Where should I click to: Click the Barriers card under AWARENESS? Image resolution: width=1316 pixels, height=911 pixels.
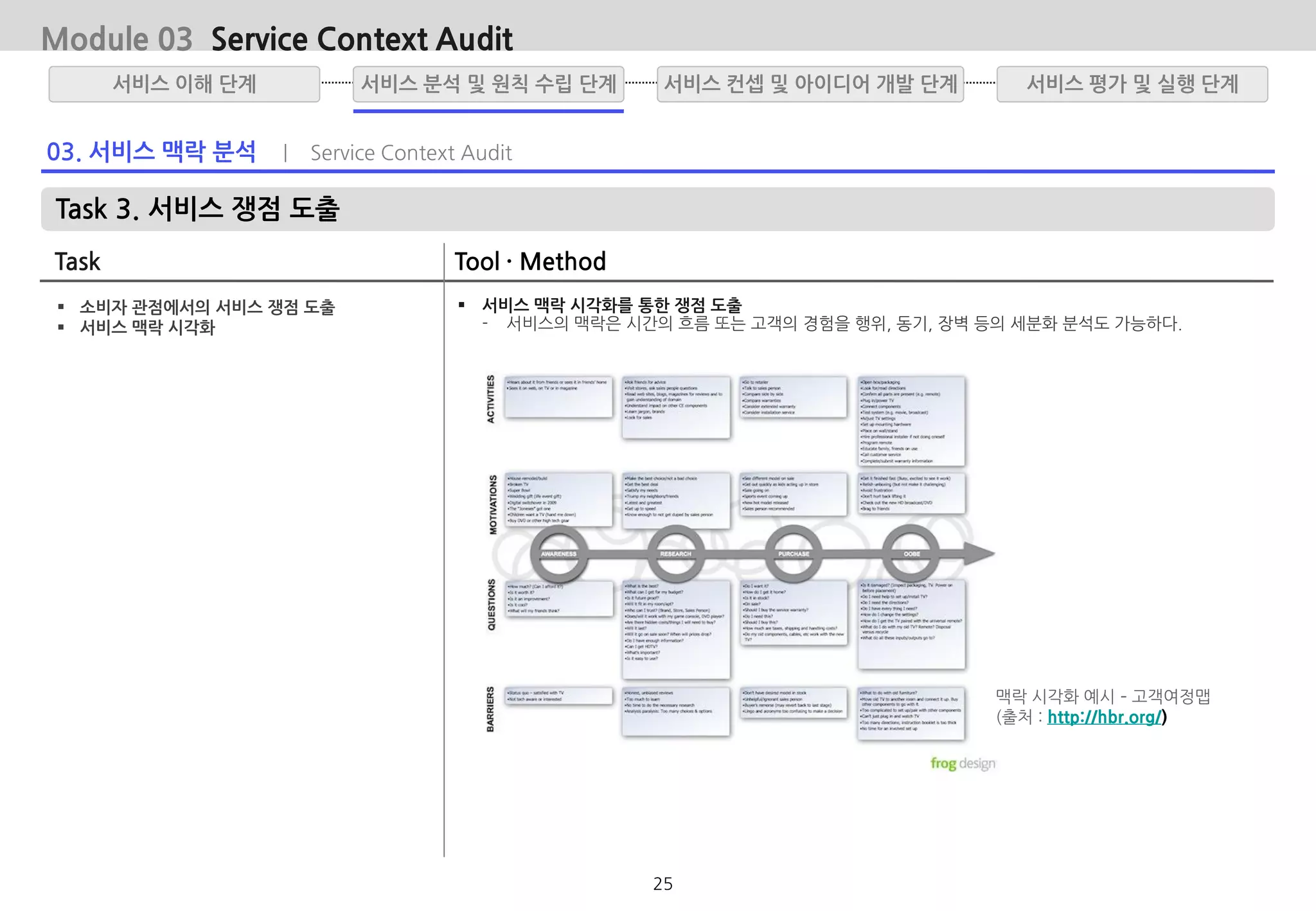coord(558,696)
